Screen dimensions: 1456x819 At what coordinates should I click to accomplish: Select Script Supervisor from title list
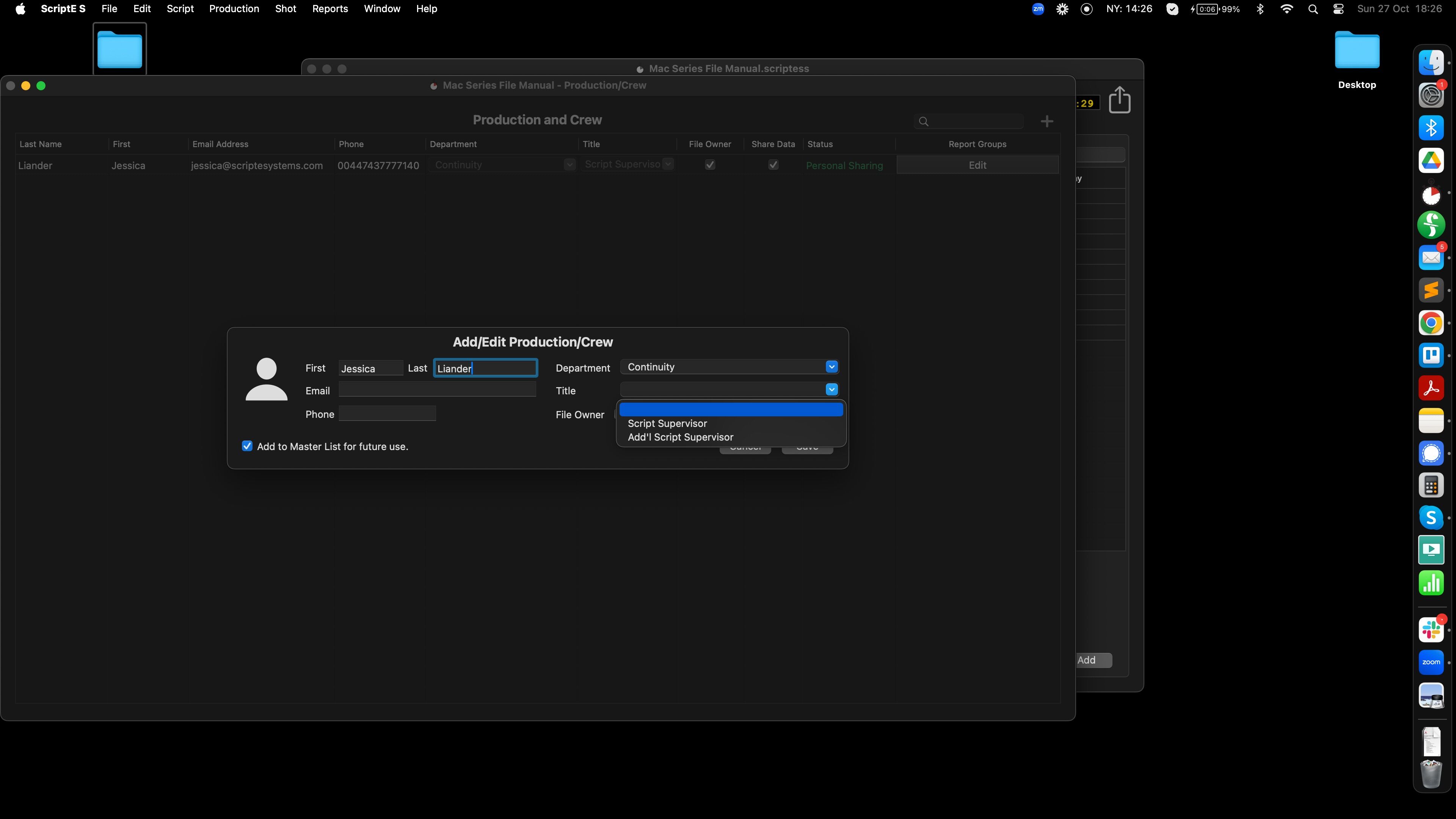click(x=667, y=424)
